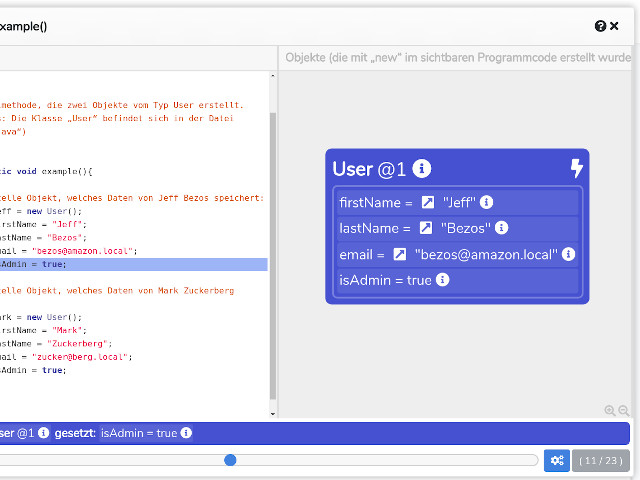This screenshot has height=480, width=640.
Task: Show info for the "Jeff" value
Action: tap(486, 202)
